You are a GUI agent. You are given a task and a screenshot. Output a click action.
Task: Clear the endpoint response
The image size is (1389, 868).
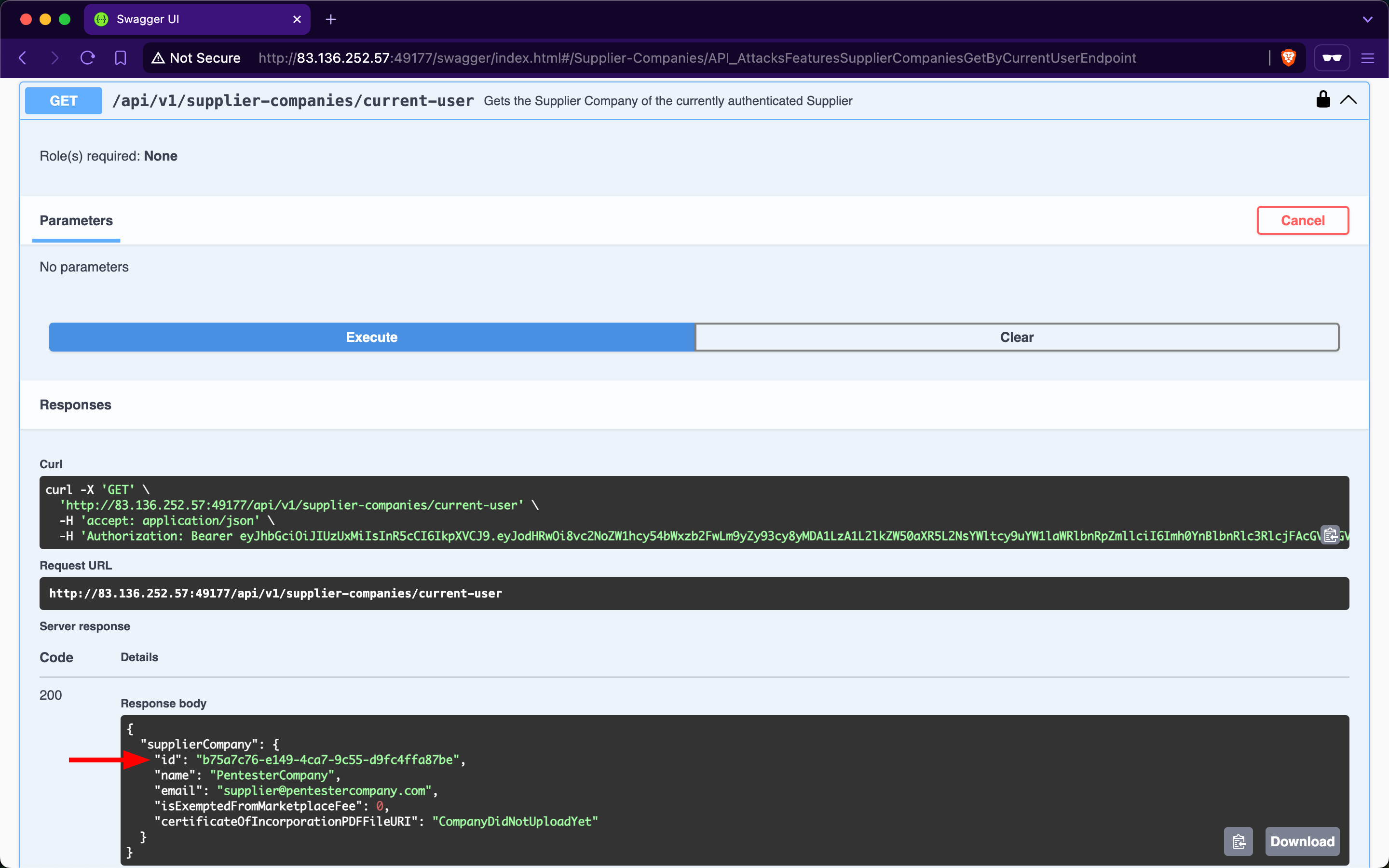coord(1017,337)
